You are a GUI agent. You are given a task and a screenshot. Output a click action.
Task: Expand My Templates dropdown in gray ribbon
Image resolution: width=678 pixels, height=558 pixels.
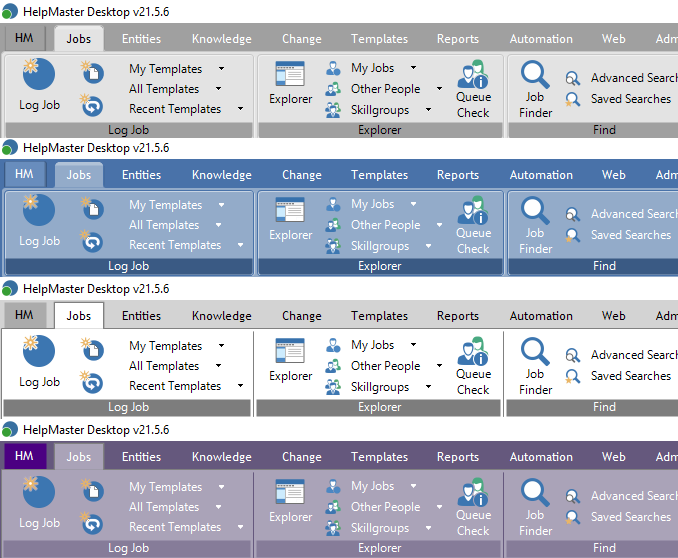221,68
